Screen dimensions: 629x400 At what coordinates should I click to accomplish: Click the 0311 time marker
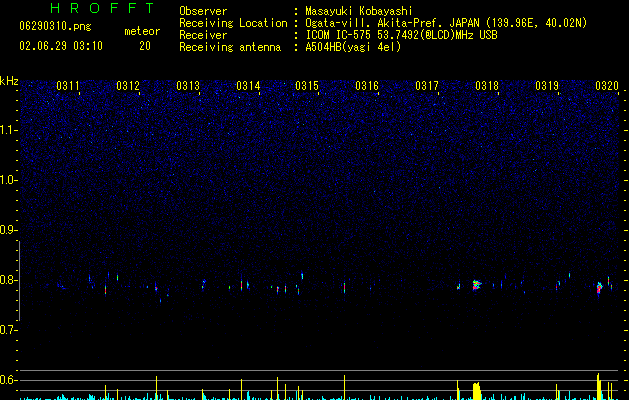[68, 86]
